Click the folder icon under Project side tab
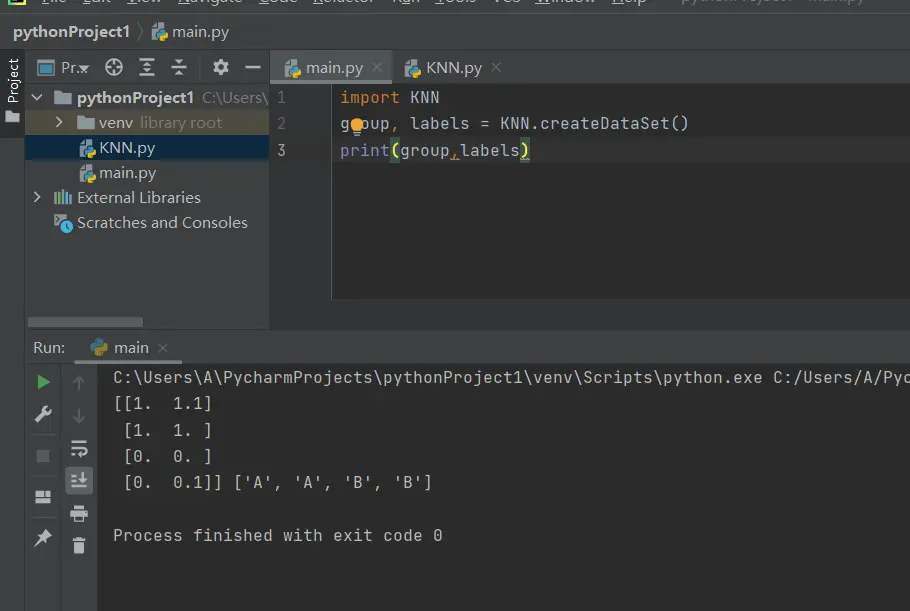This screenshot has width=910, height=611. (x=12, y=117)
